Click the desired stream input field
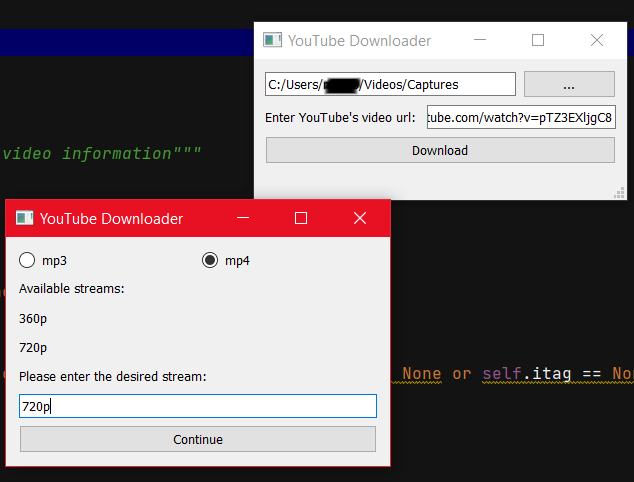Viewport: 634px width, 482px height. 198,406
